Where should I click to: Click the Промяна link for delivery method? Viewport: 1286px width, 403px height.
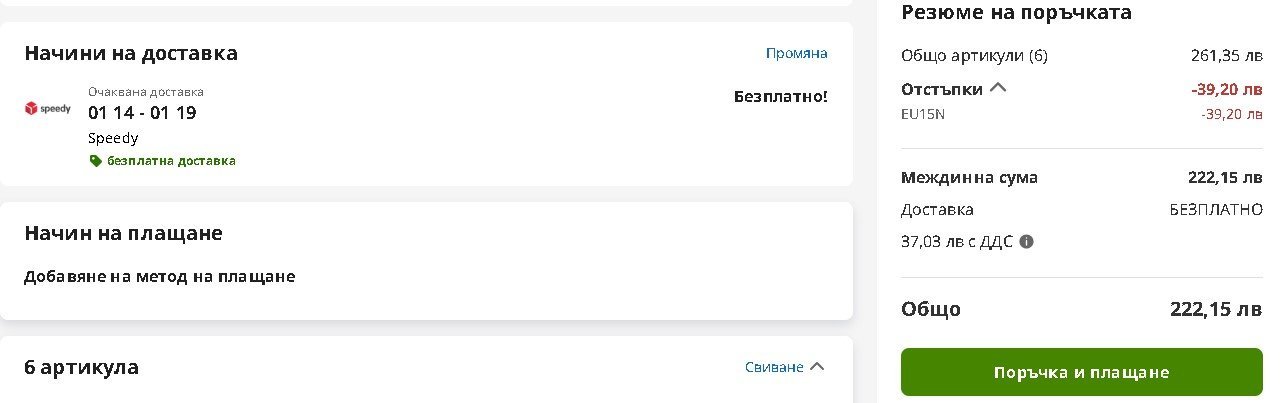(x=796, y=53)
